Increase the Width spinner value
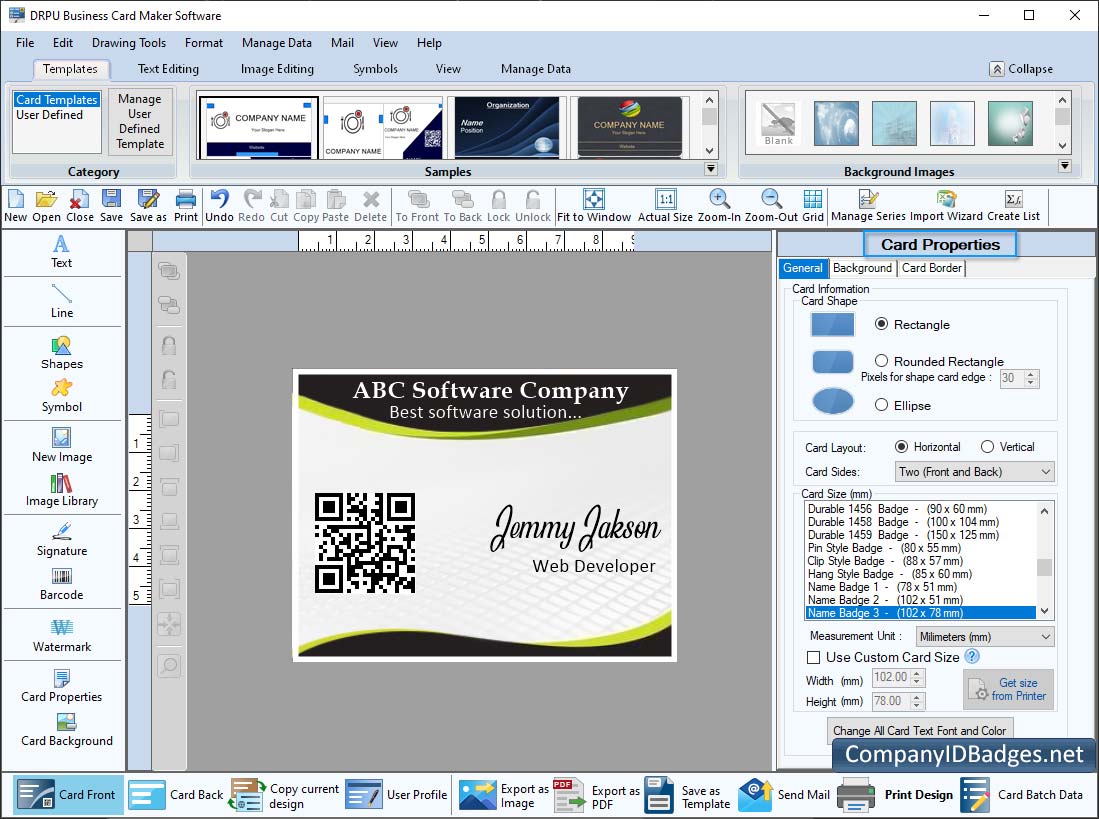Screen dimensions: 1099x819 (917, 673)
